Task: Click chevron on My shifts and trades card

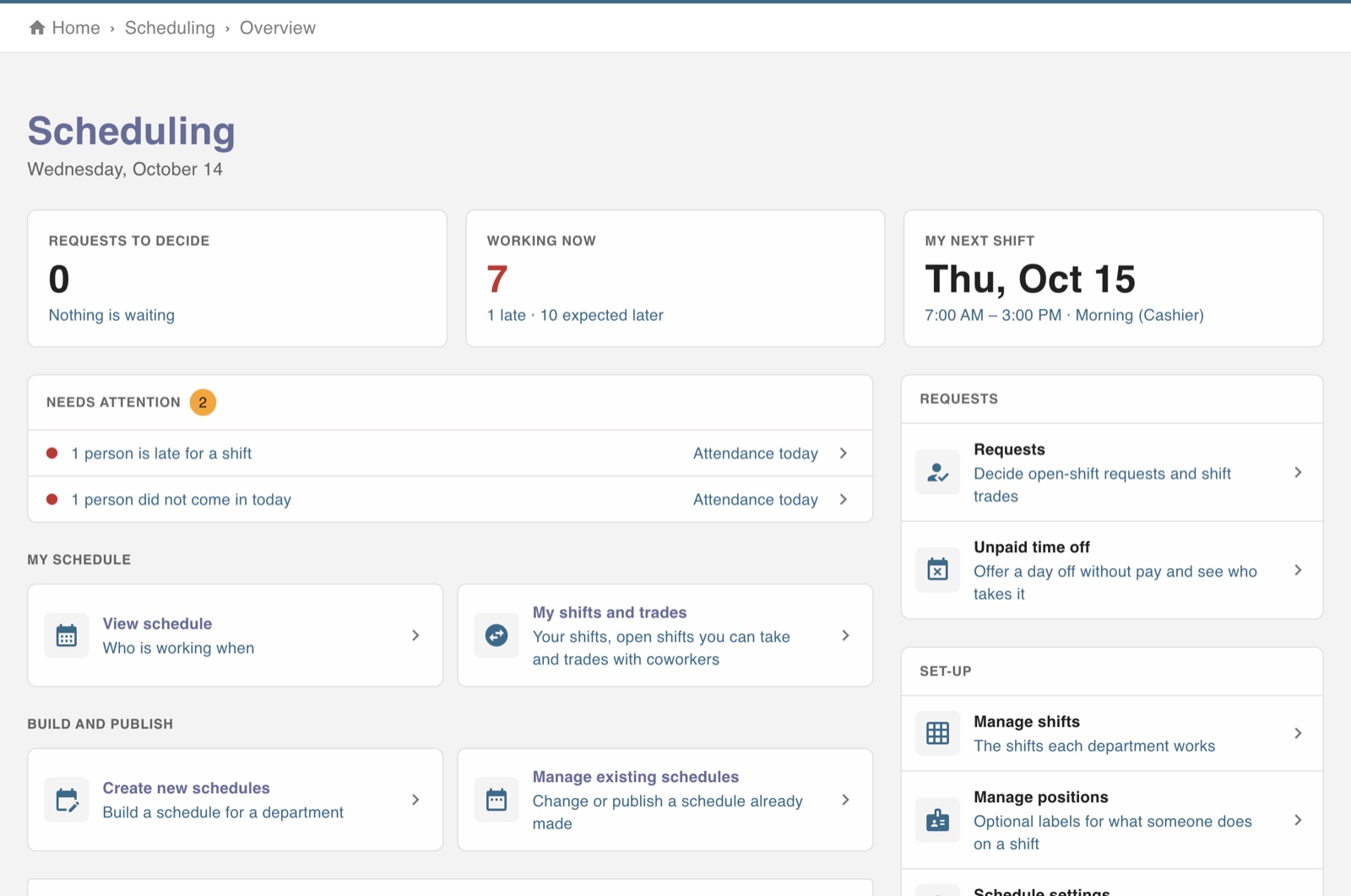Action: [845, 635]
